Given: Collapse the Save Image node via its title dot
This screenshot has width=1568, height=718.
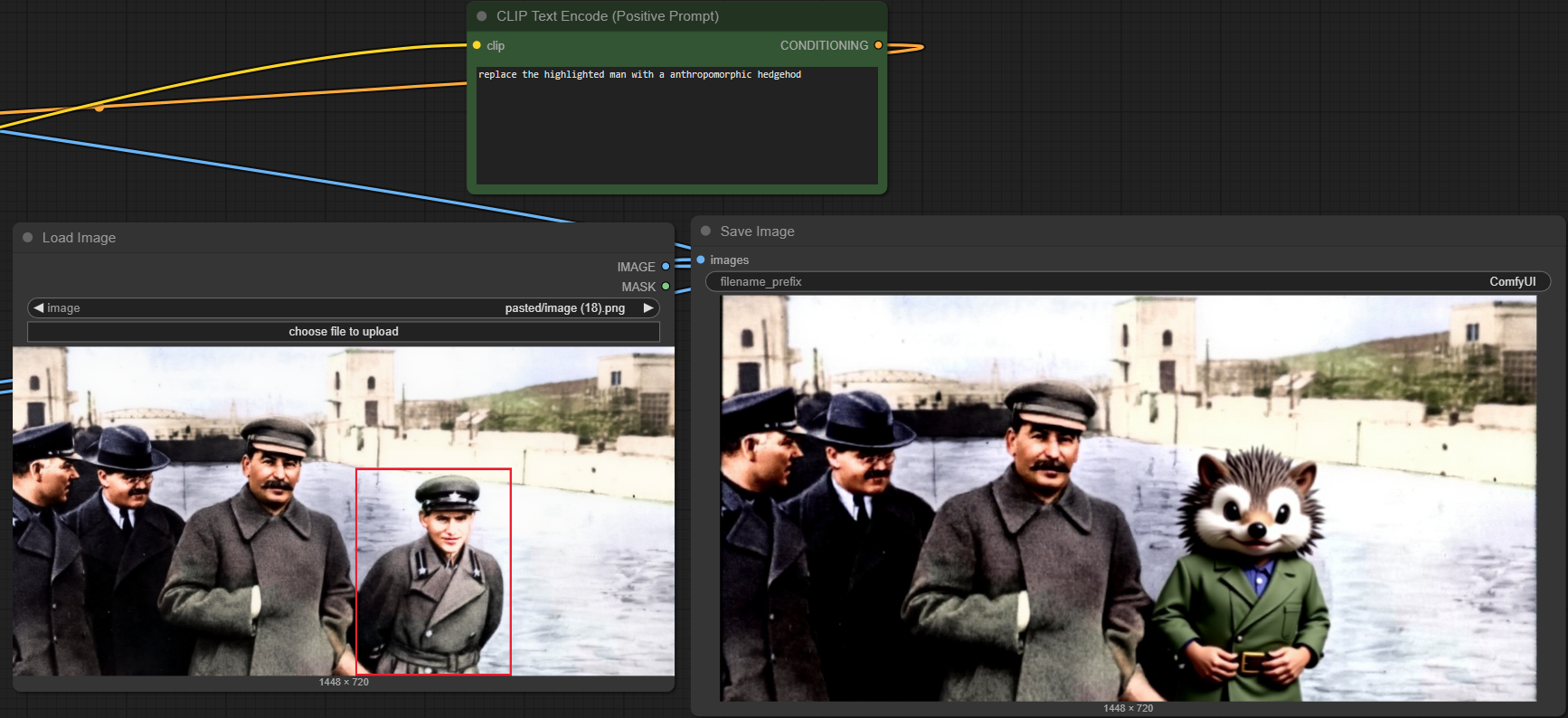Looking at the screenshot, I should pyautogui.click(x=706, y=231).
